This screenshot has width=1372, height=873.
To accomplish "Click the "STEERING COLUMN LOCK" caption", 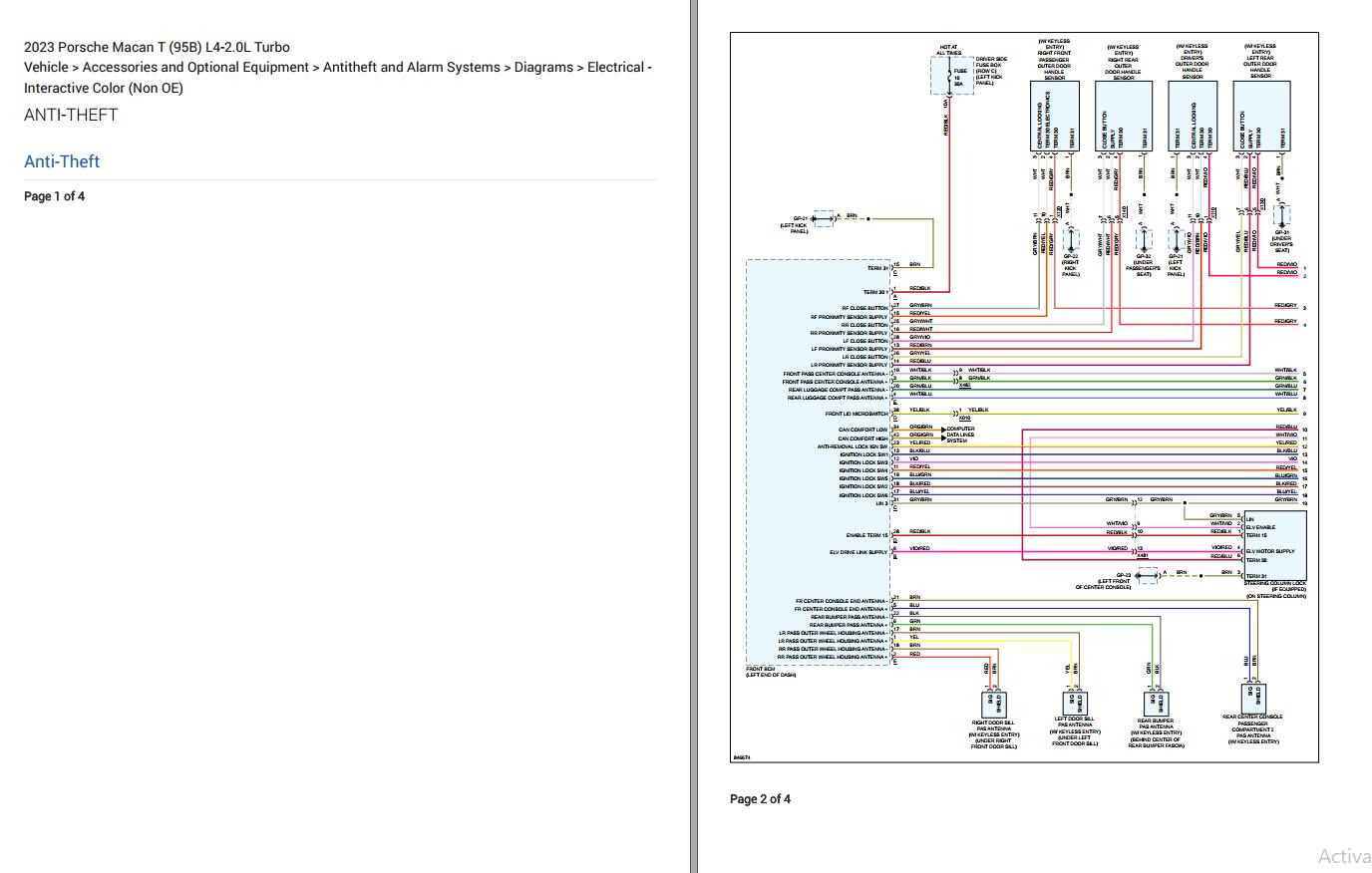I will tap(1275, 583).
